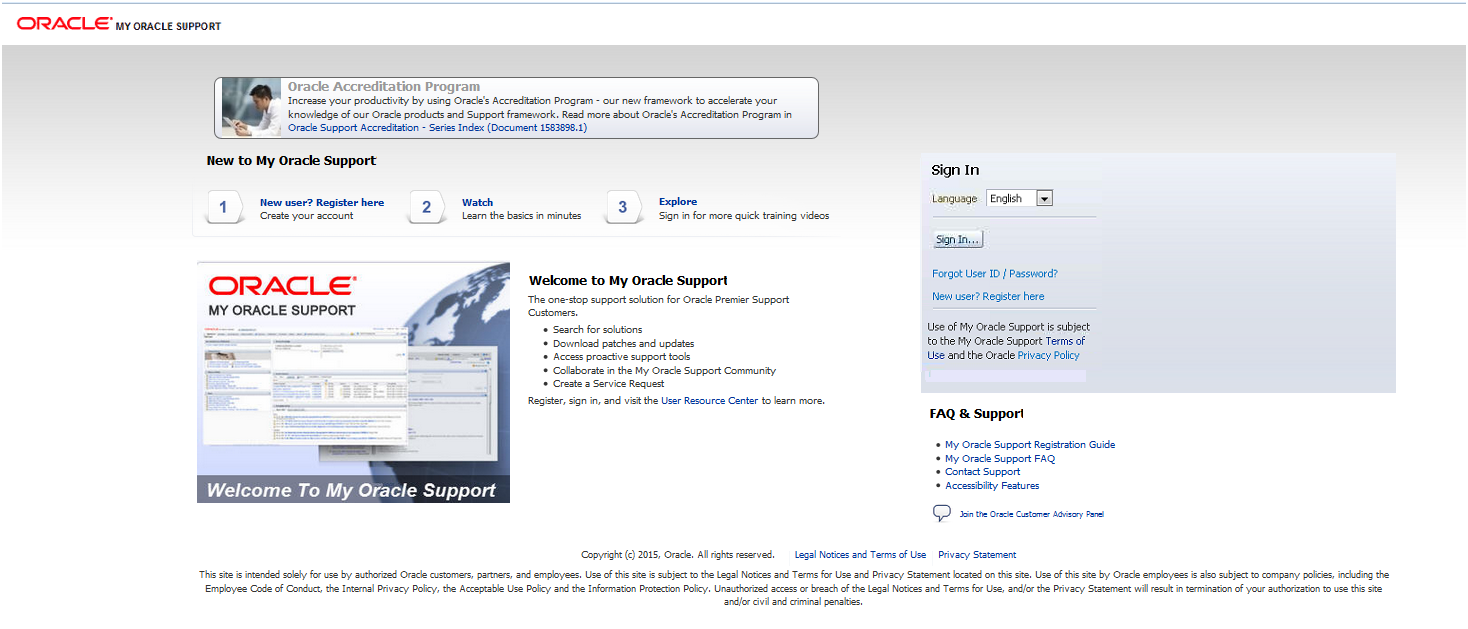Viewport: 1468px width, 629px height.
Task: Click New user? Register here step 1 link
Action: tap(322, 202)
